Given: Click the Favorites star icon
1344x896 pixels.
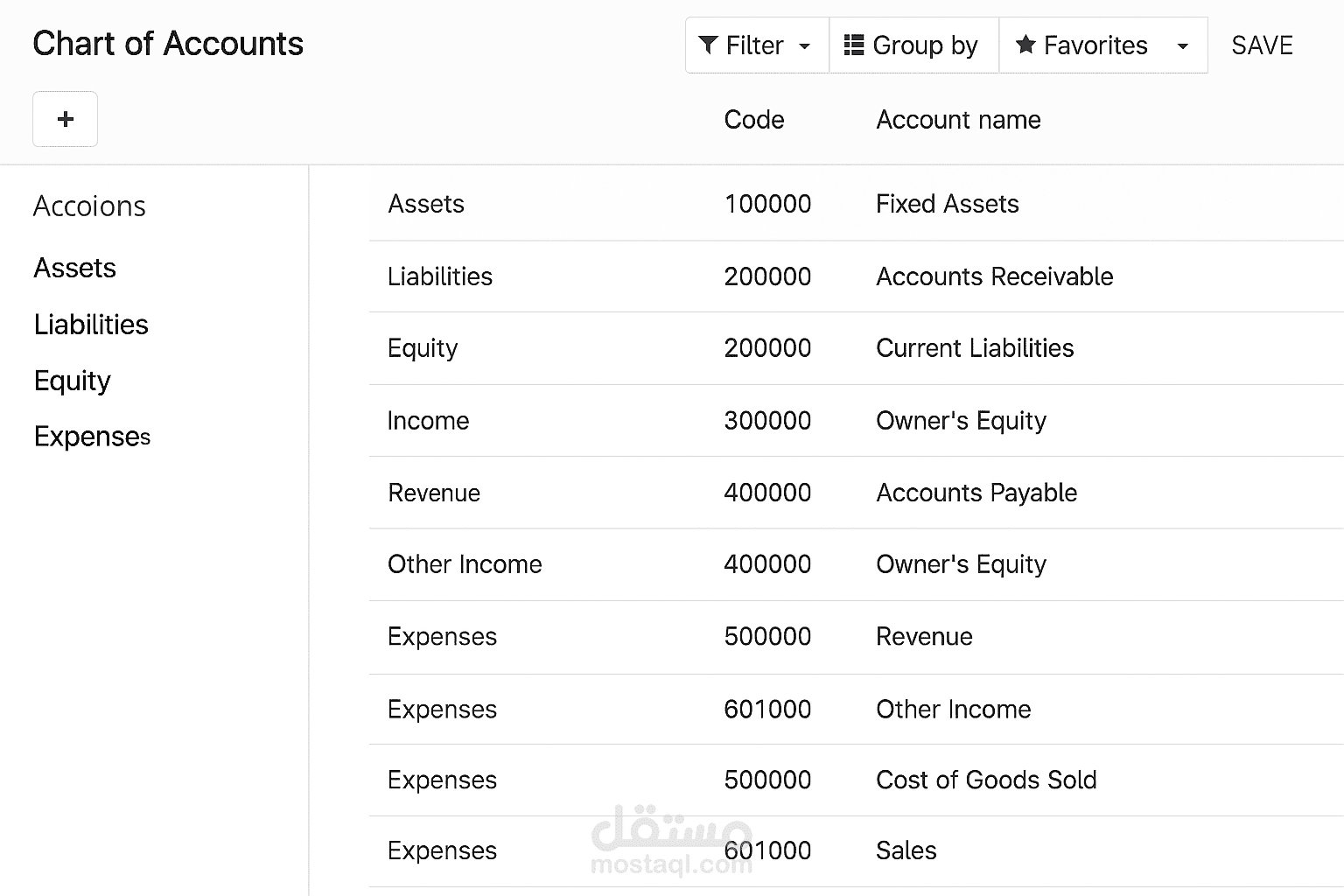Looking at the screenshot, I should pyautogui.click(x=1025, y=45).
